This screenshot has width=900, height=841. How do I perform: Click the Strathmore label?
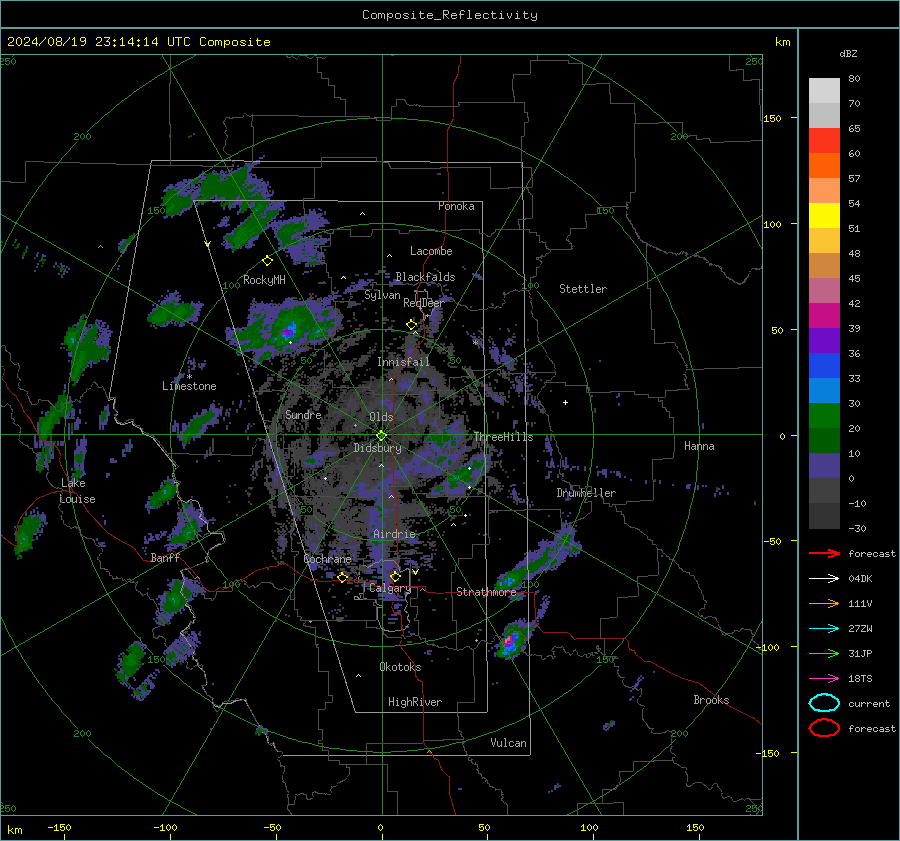pyautogui.click(x=486, y=592)
